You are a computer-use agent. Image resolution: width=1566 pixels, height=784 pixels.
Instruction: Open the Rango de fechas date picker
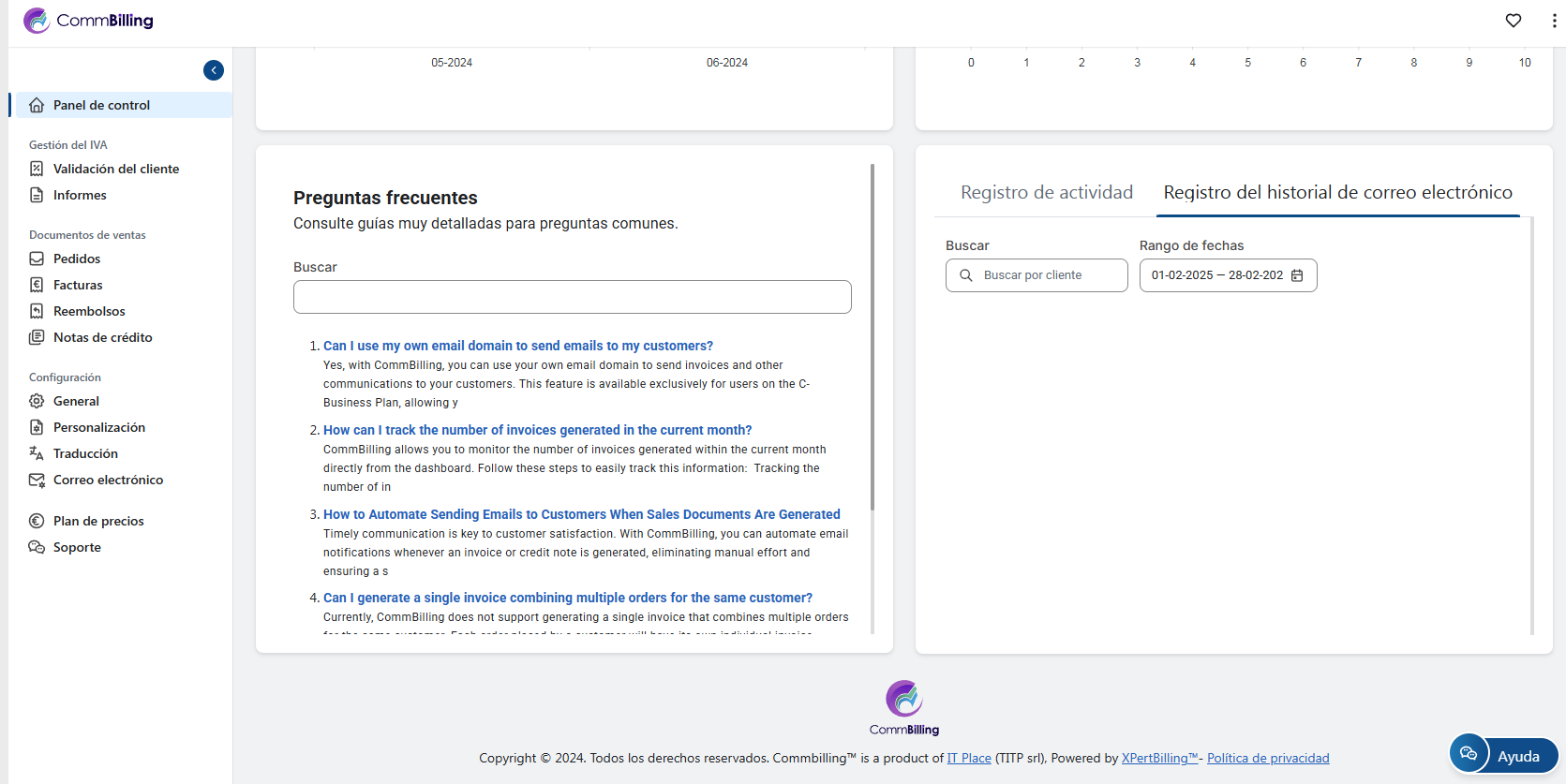click(x=1216, y=275)
